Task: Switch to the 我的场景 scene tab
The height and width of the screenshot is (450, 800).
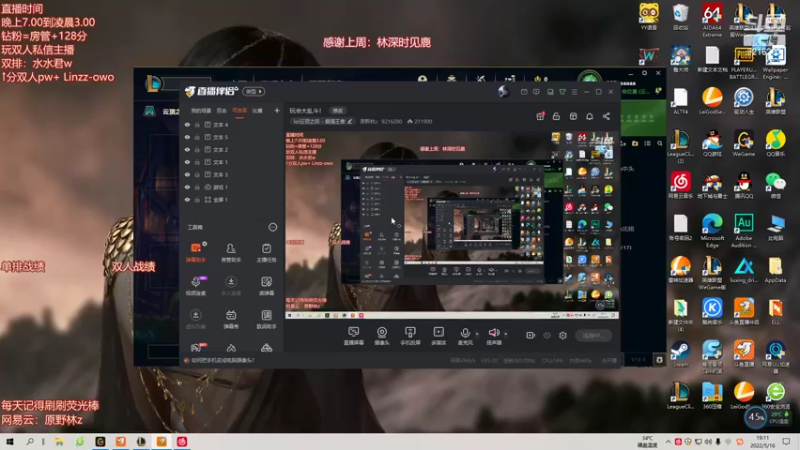Action: 201,110
